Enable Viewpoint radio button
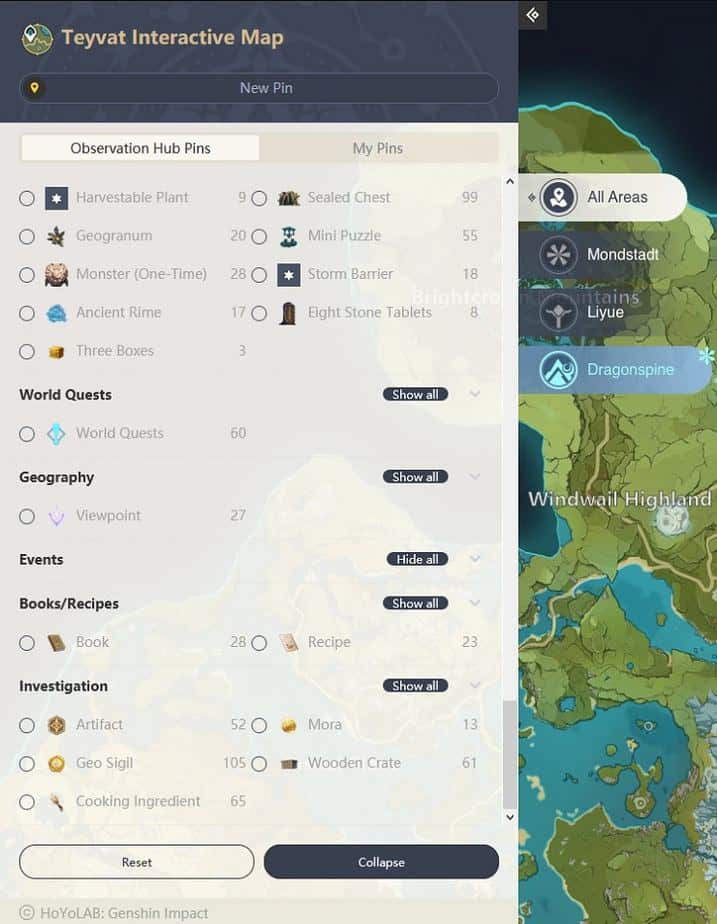717x924 pixels. 27,516
